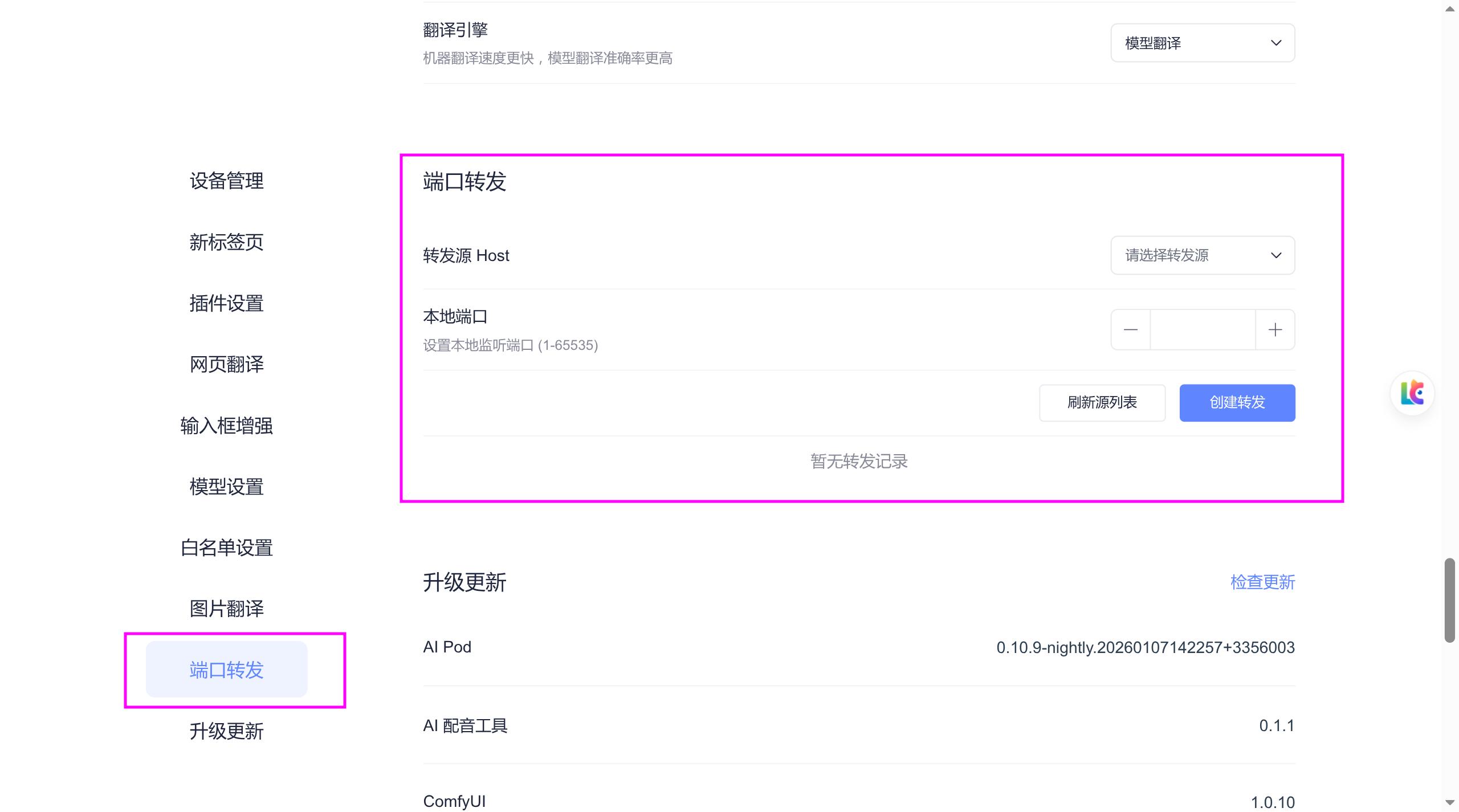This screenshot has height=812, width=1459.
Task: Jump to 网页翻译 settings
Action: pos(226,364)
